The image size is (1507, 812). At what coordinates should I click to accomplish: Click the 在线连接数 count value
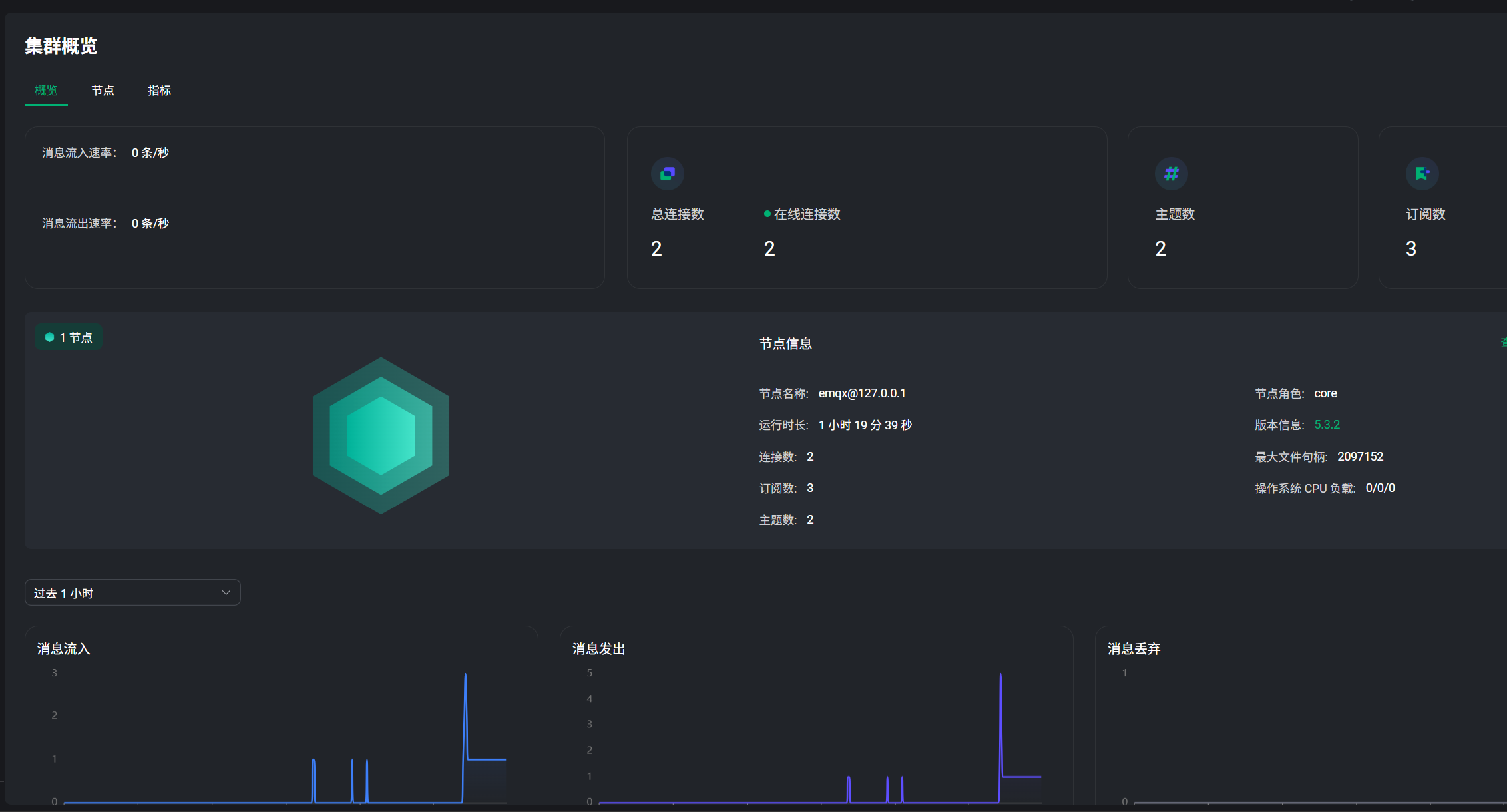(x=769, y=249)
